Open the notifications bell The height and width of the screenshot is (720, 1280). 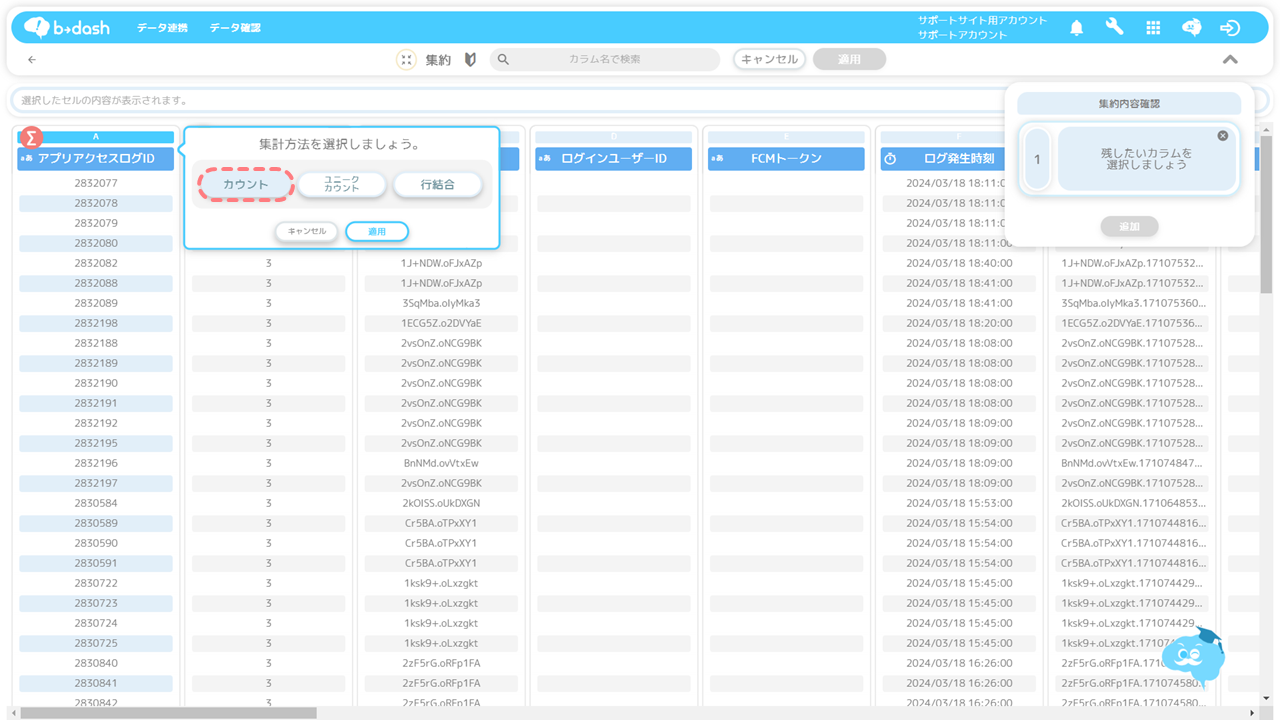pos(1076,28)
